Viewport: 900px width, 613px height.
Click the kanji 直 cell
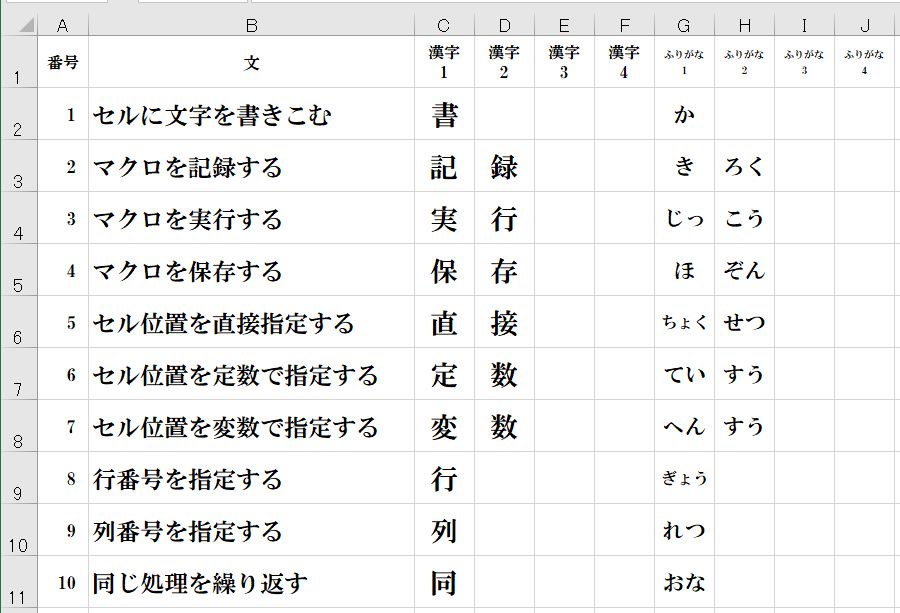click(x=444, y=322)
